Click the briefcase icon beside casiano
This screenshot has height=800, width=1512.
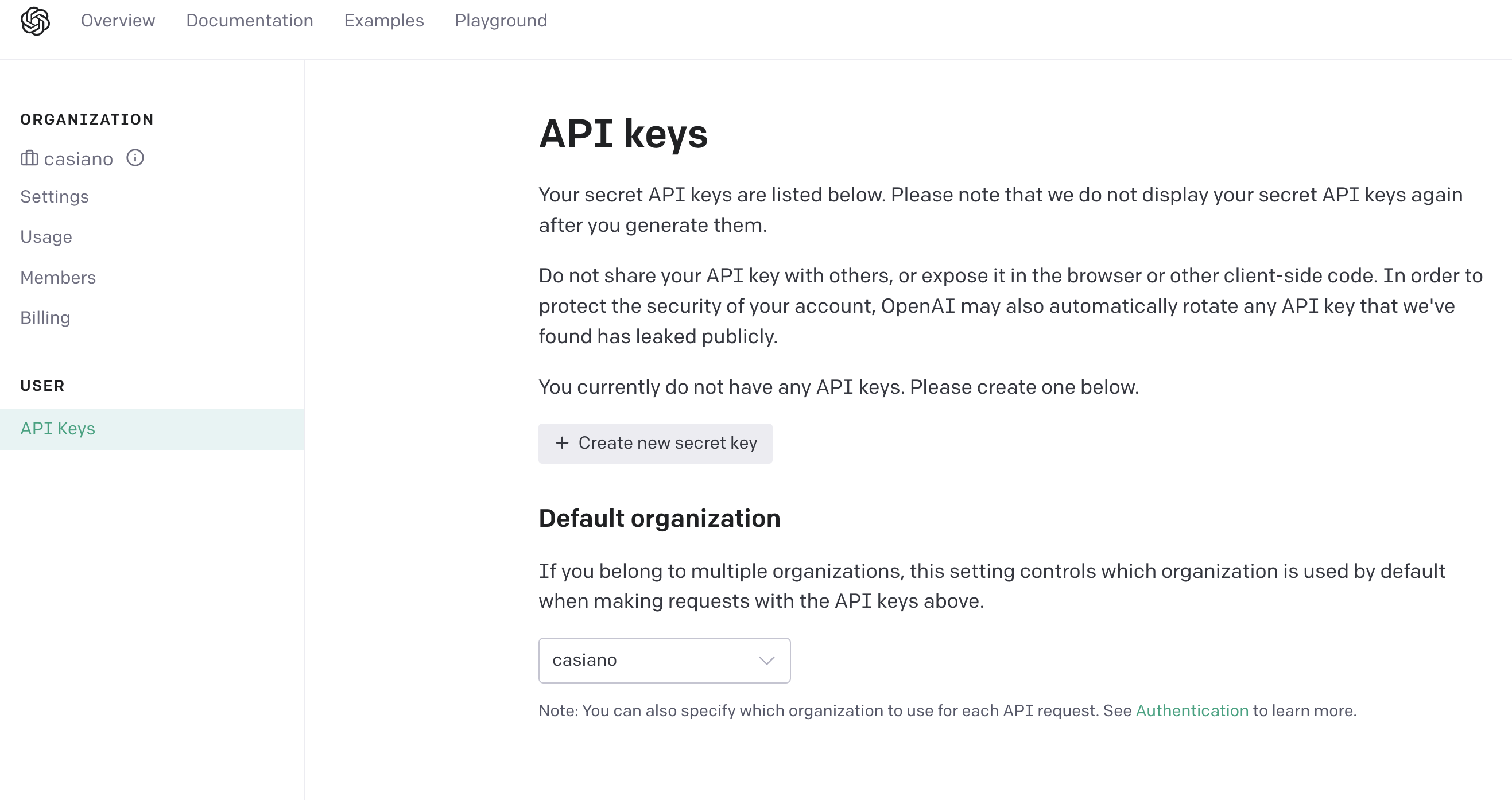click(29, 158)
